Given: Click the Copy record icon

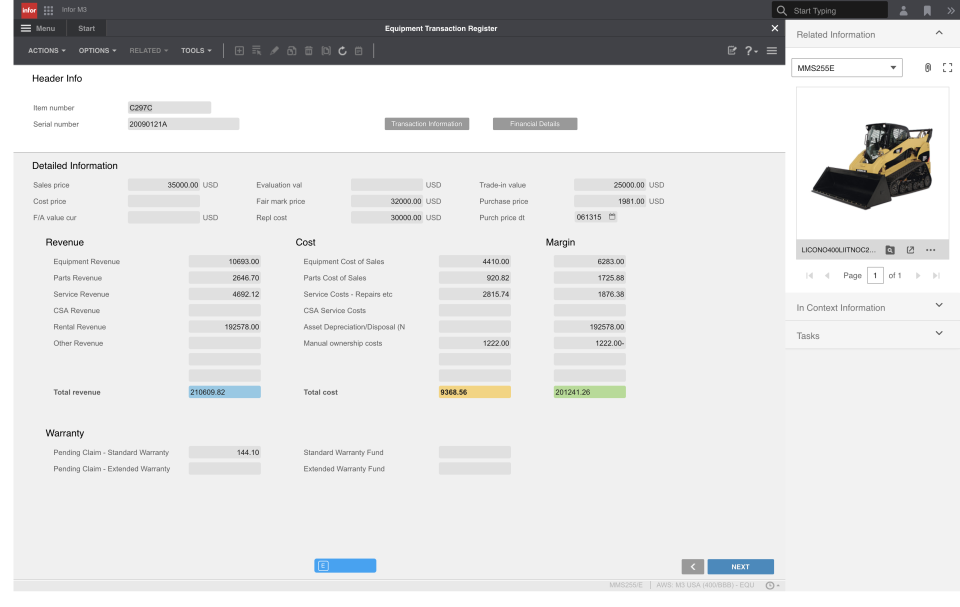Looking at the screenshot, I should coord(292,50).
